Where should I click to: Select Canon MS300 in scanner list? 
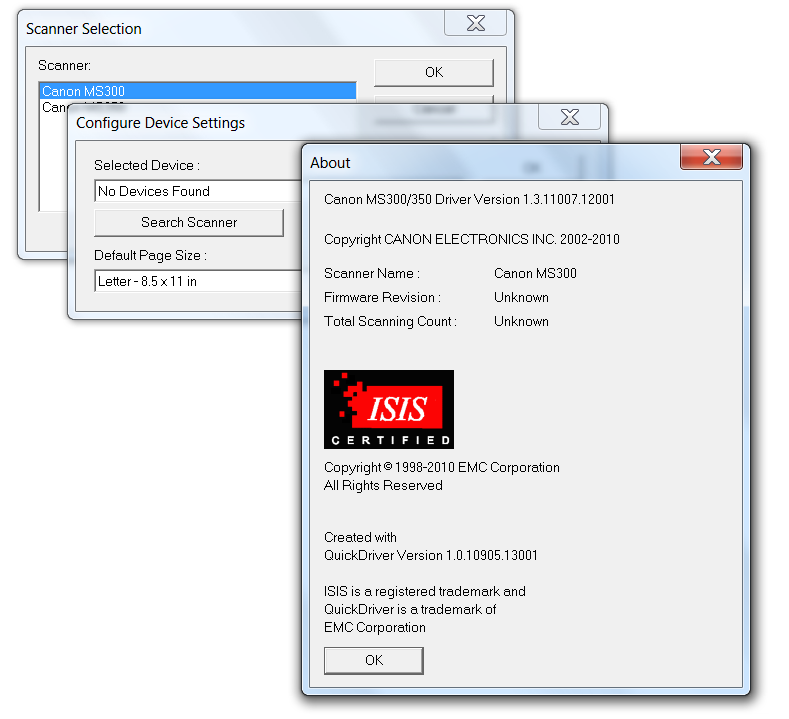click(197, 91)
